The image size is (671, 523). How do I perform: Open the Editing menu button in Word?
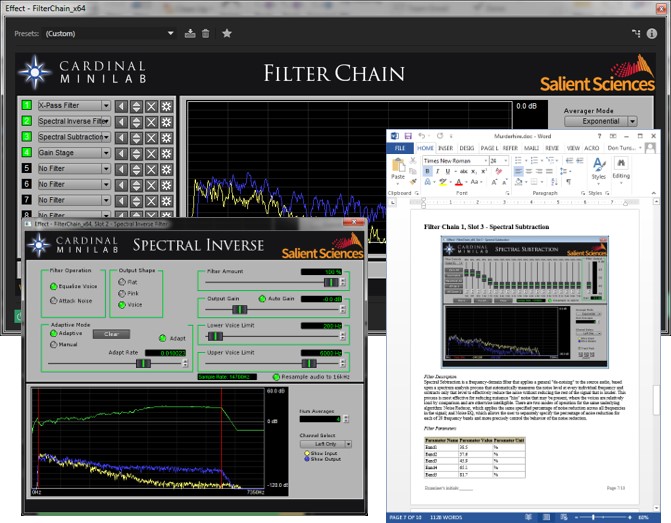pyautogui.click(x=621, y=170)
